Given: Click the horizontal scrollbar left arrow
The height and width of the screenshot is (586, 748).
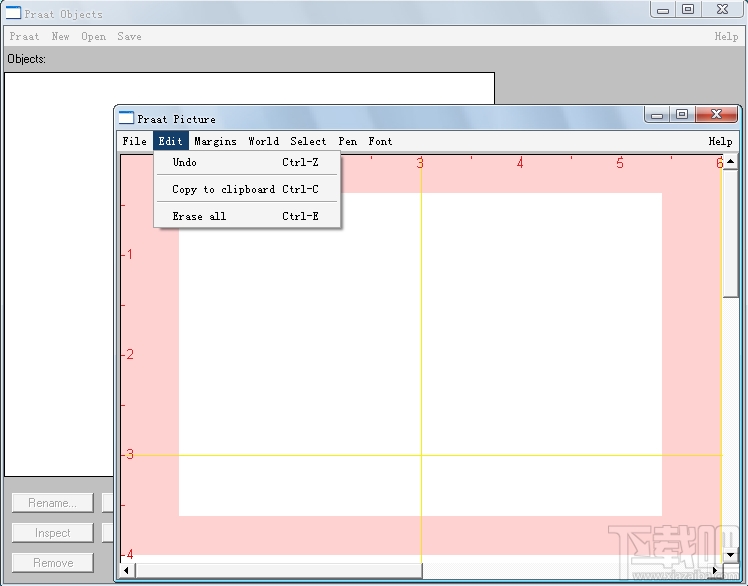Looking at the screenshot, I should click(126, 570).
